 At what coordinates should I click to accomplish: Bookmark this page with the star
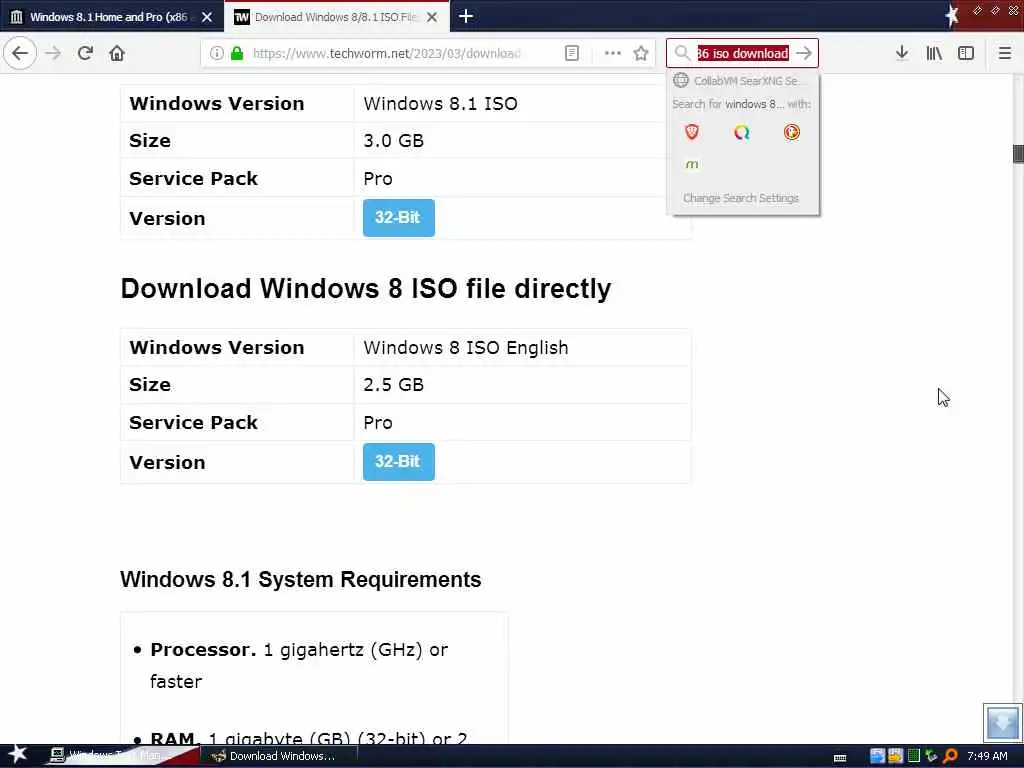coord(641,53)
